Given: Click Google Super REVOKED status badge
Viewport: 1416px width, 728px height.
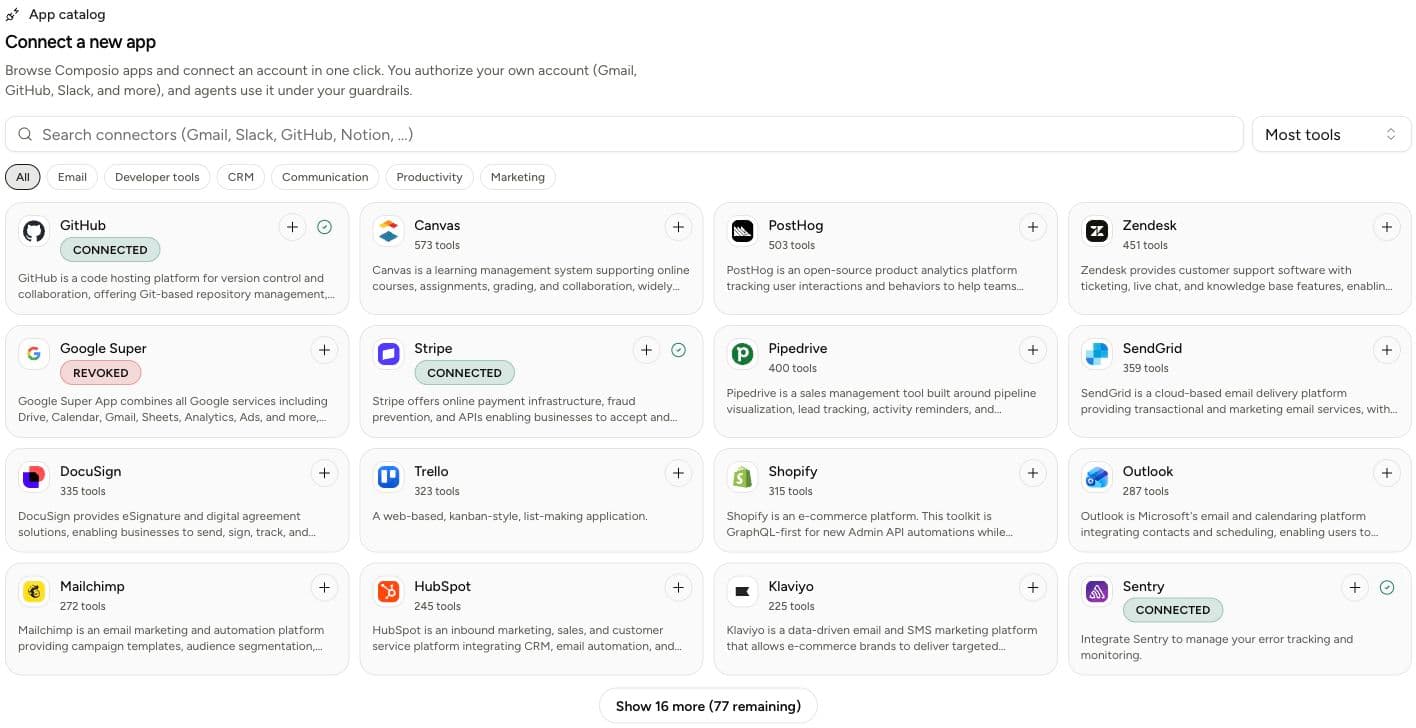Looking at the screenshot, I should (101, 373).
